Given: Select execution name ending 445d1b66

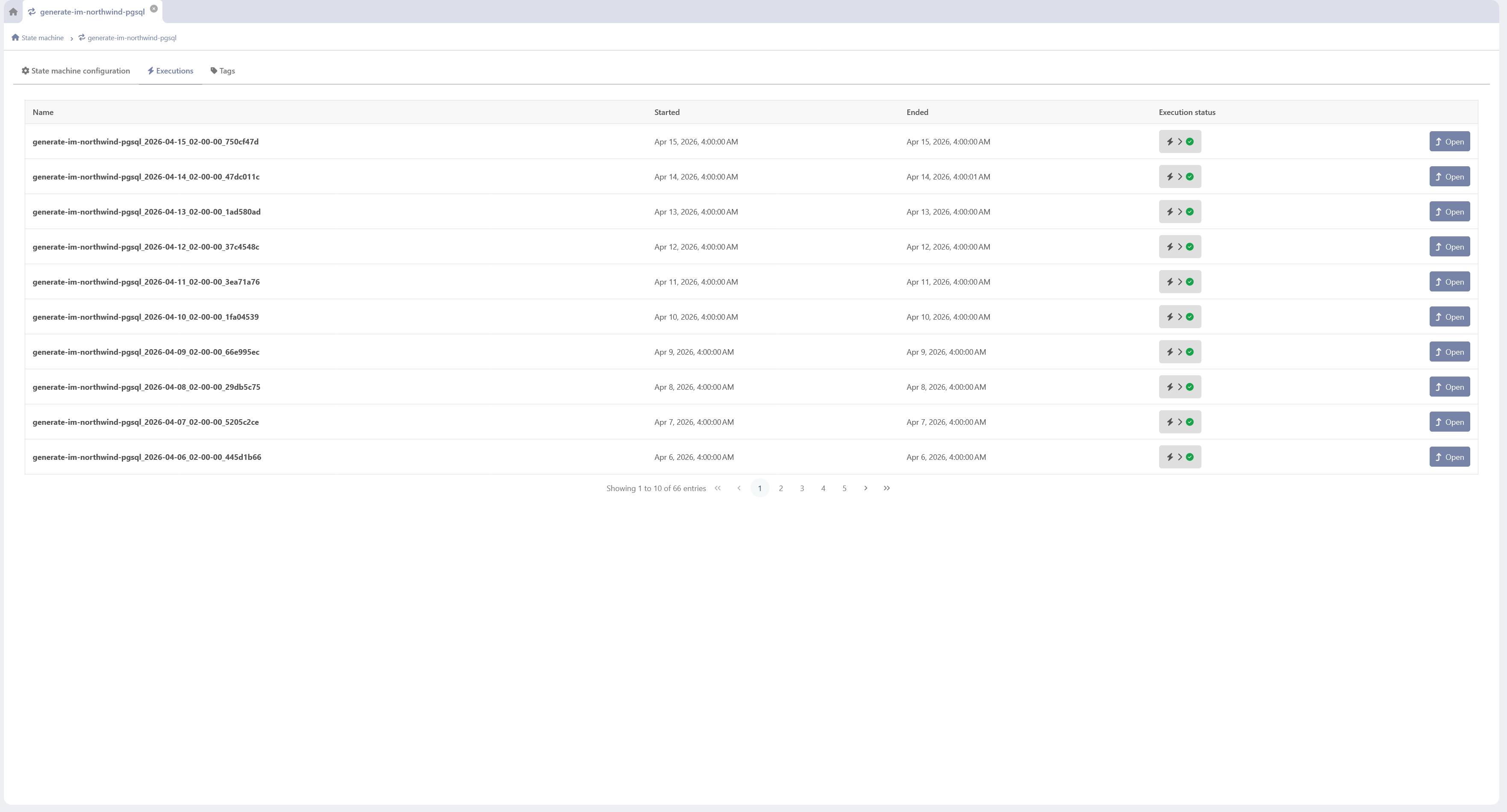Looking at the screenshot, I should click(147, 457).
